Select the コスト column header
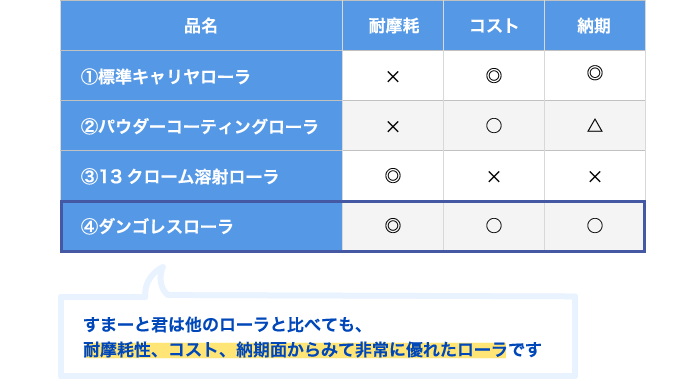The image size is (700, 380). (494, 26)
